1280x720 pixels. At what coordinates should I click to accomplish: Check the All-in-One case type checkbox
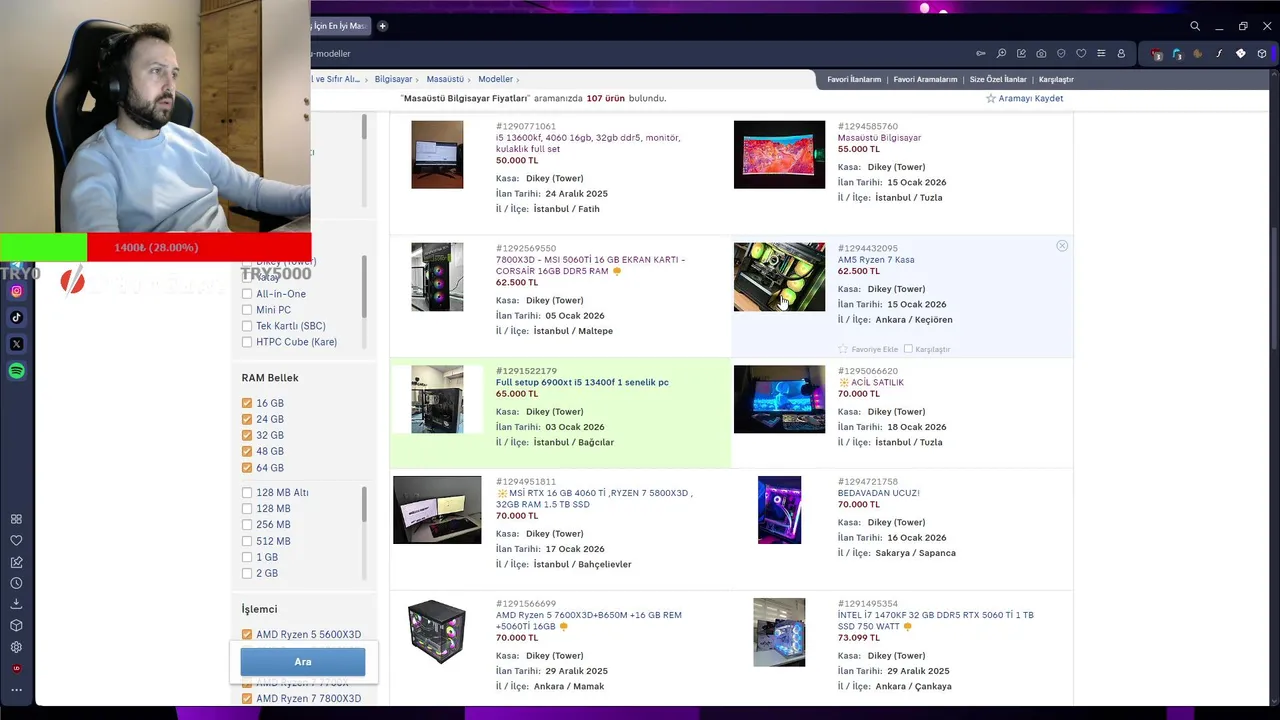coord(247,294)
